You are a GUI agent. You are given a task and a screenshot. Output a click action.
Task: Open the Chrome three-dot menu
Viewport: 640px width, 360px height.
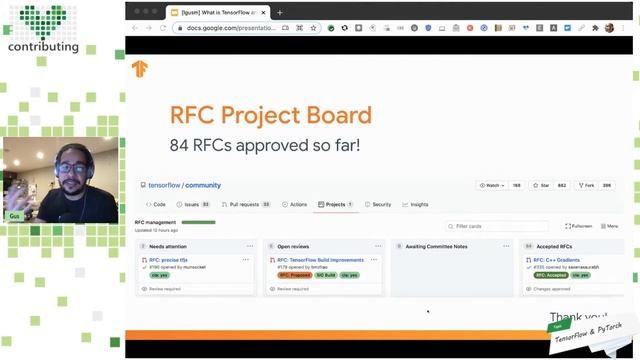point(623,28)
